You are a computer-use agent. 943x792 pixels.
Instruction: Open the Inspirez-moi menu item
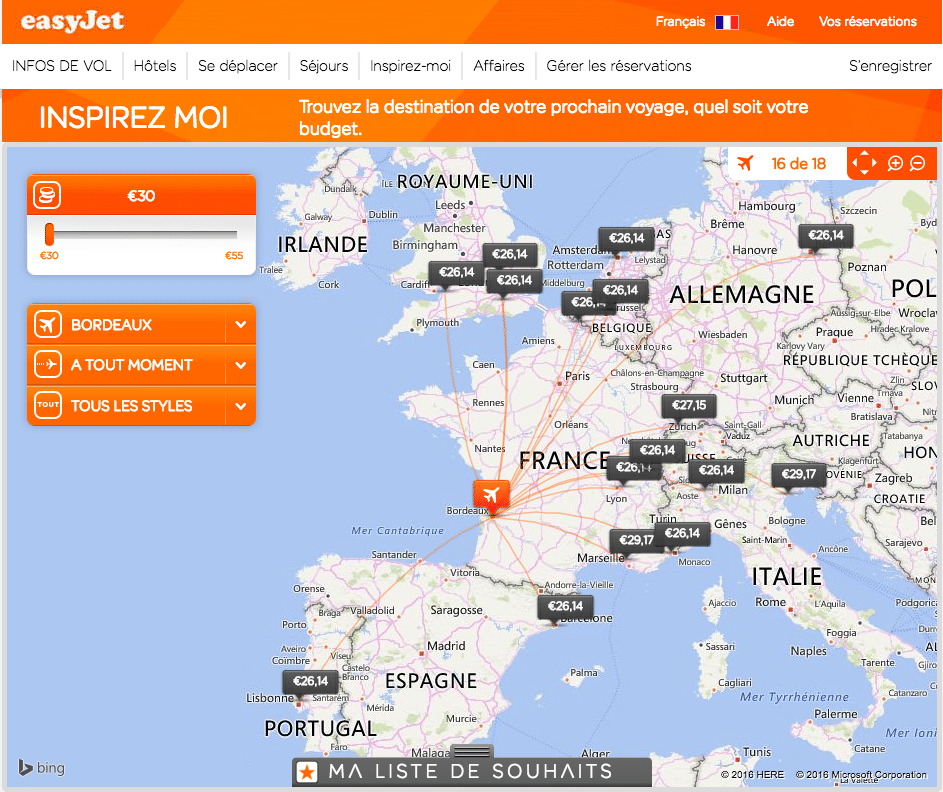tap(410, 66)
